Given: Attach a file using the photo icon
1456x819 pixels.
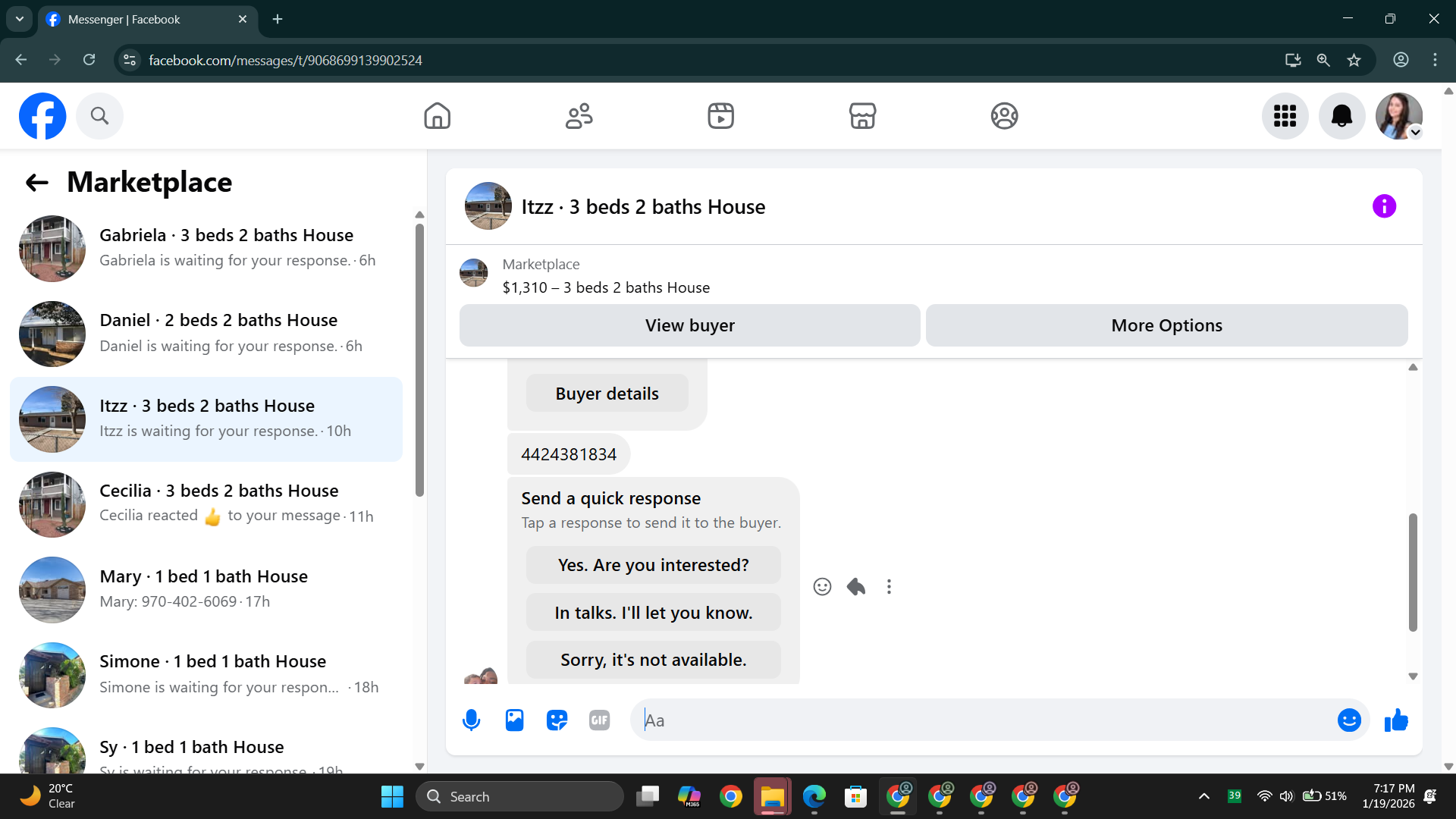Looking at the screenshot, I should pos(514,720).
